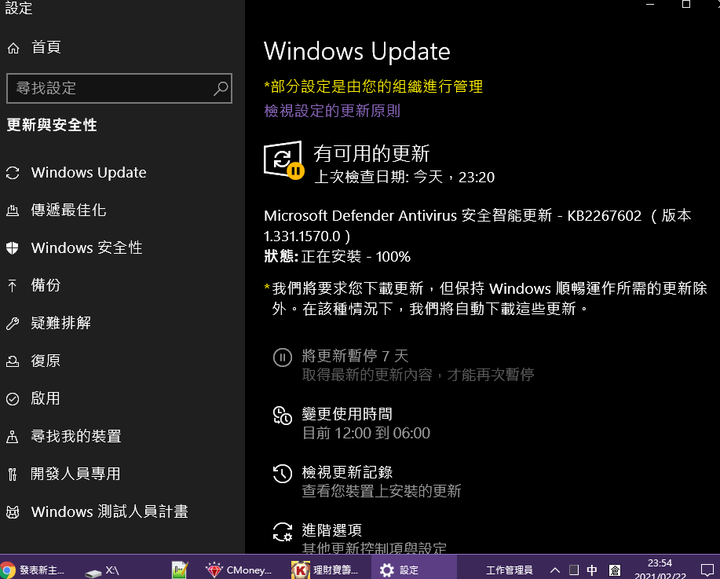
Task: Switch to 理財寶籌... taskbar app
Action: point(325,570)
